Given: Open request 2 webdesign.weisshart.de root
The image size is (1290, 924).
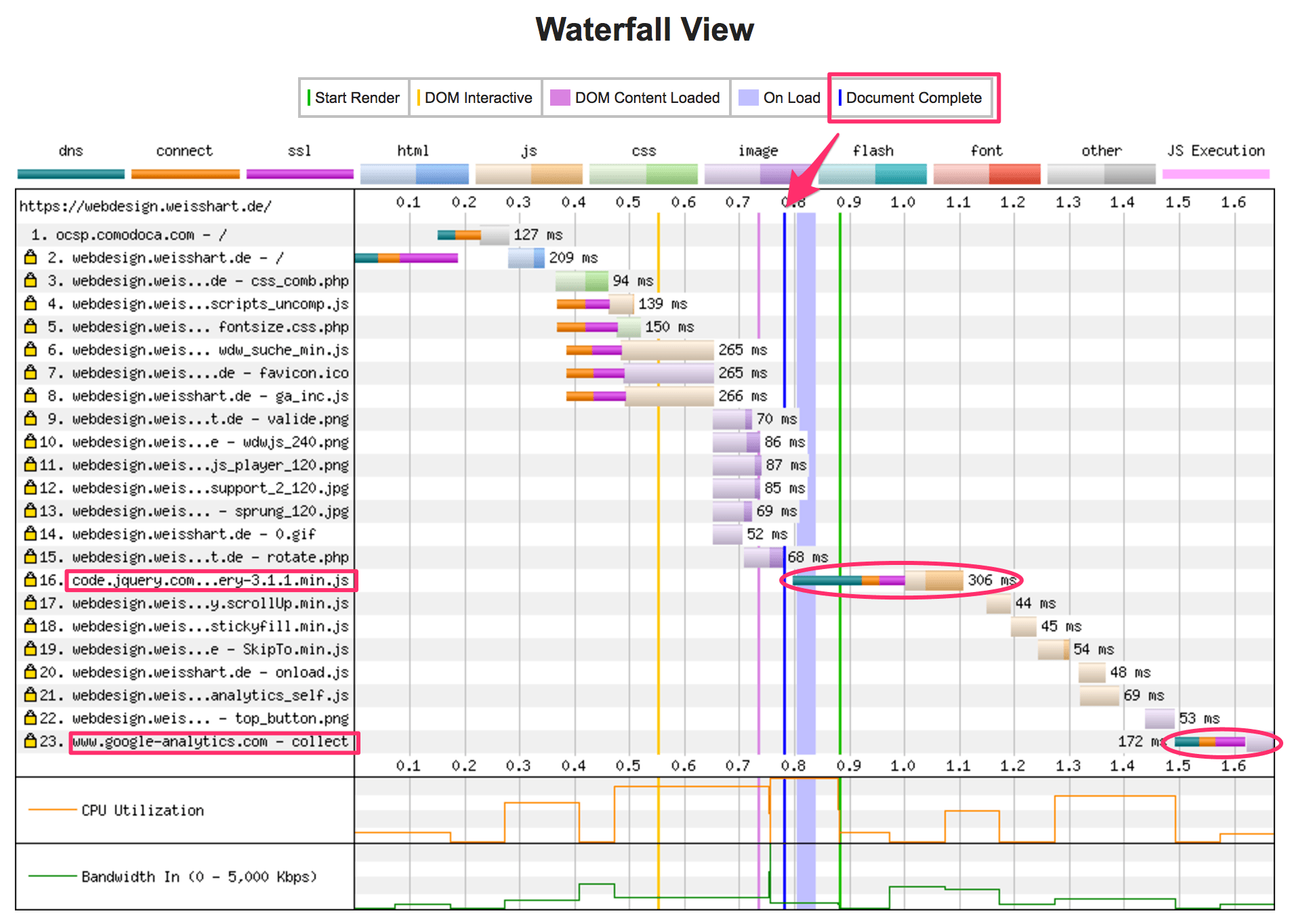Looking at the screenshot, I should tap(178, 258).
